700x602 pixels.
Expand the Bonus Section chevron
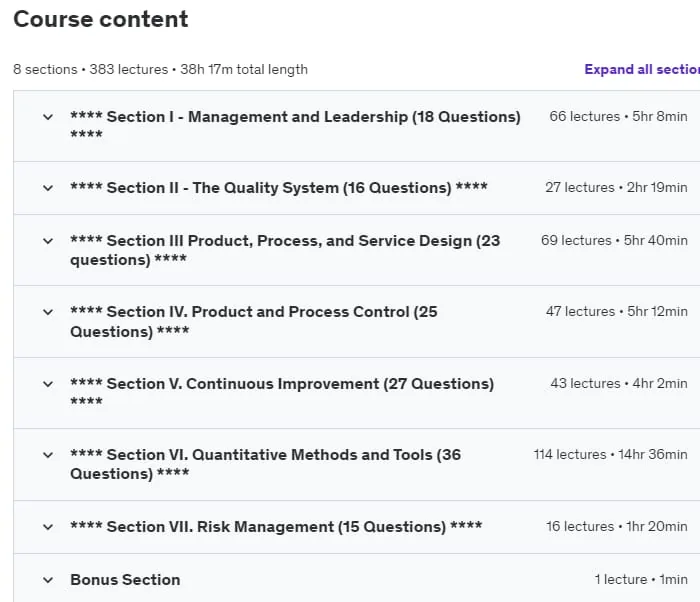[x=48, y=580]
